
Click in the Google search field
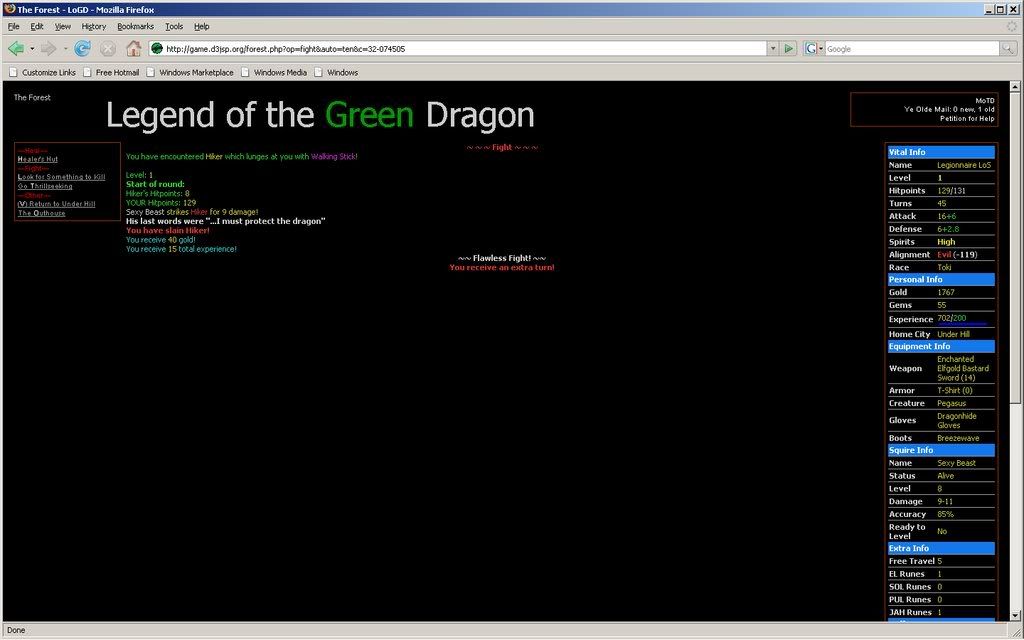coord(910,48)
